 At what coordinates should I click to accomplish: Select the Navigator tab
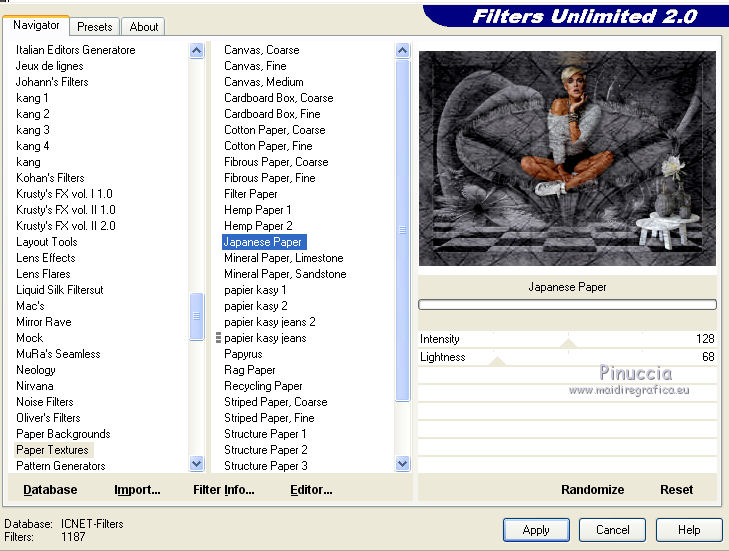36,25
